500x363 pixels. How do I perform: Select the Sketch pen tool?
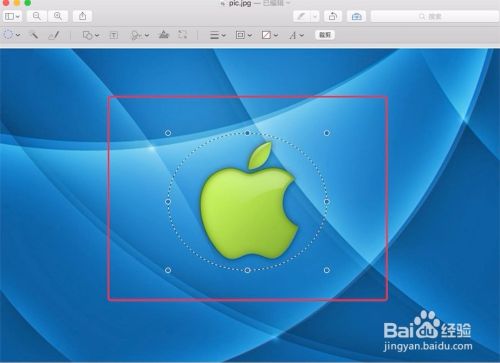[x=54, y=35]
